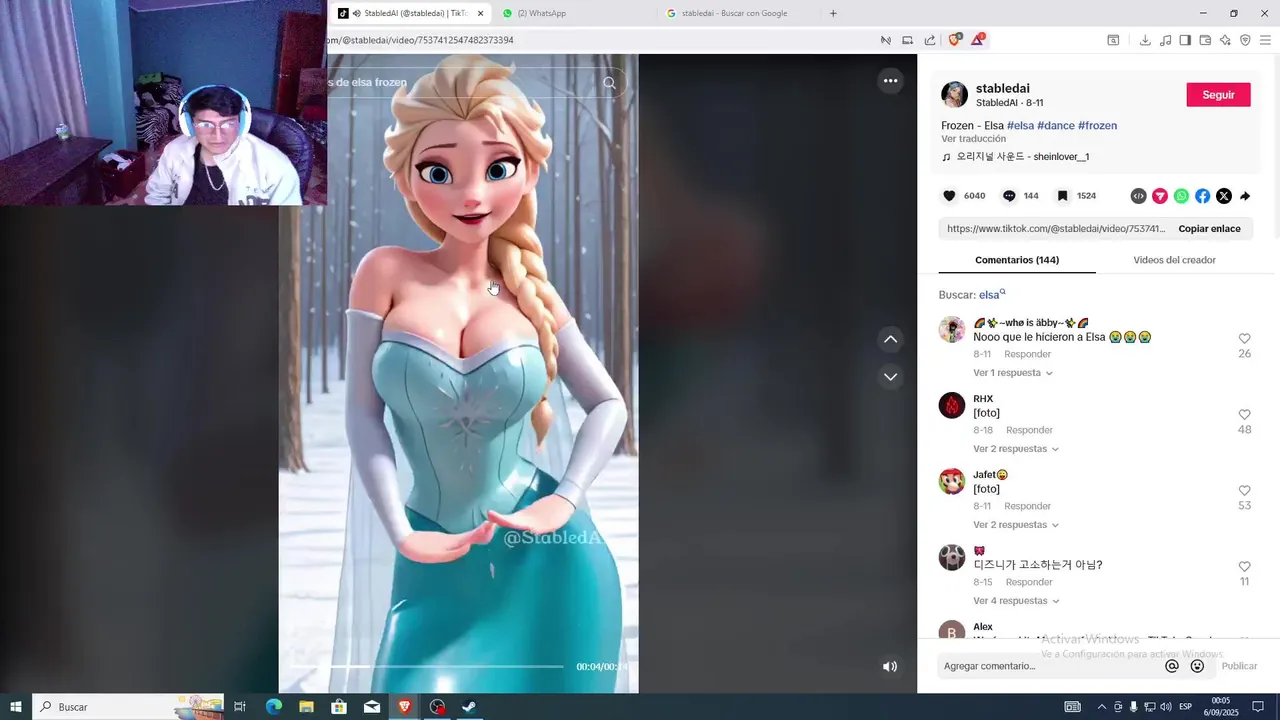
Task: Open the #frozen hashtag
Action: pos(1097,126)
